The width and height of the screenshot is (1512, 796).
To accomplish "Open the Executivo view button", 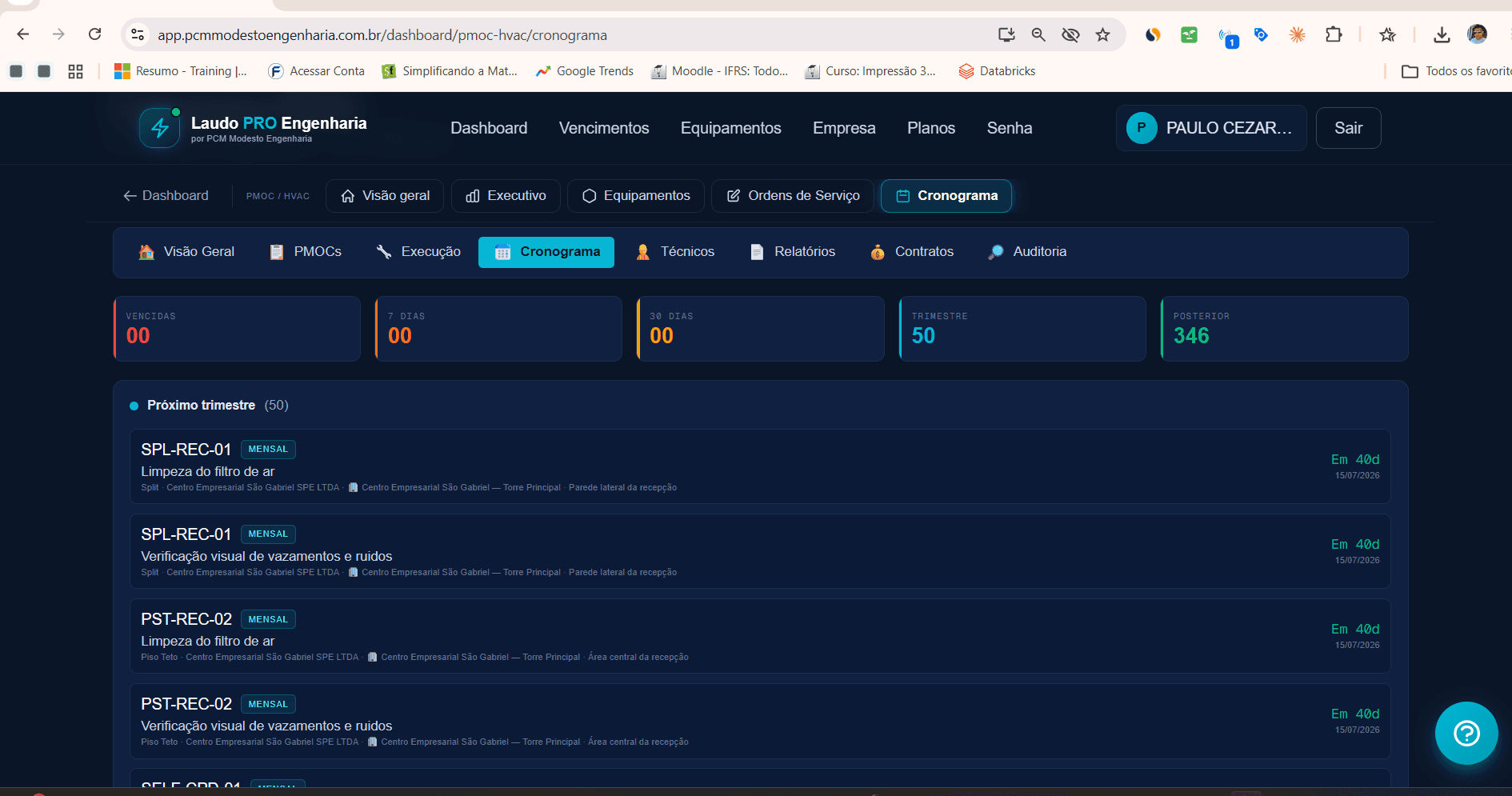I will tap(506, 196).
